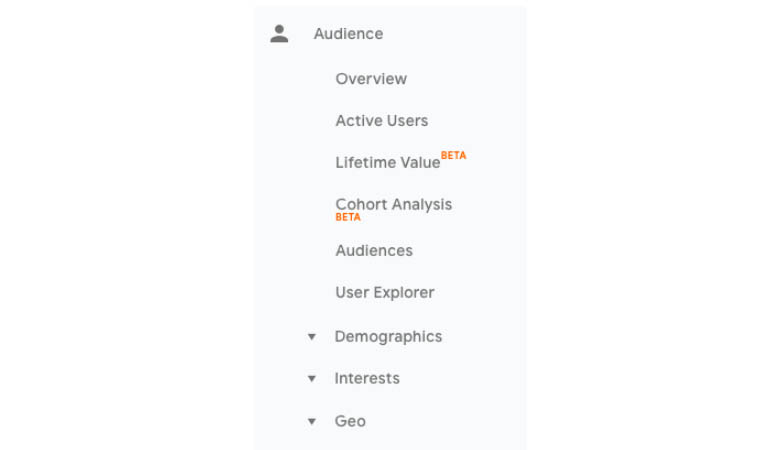Click the BETA badge under Cohort Analysis
This screenshot has width=768, height=450.
coord(348,217)
